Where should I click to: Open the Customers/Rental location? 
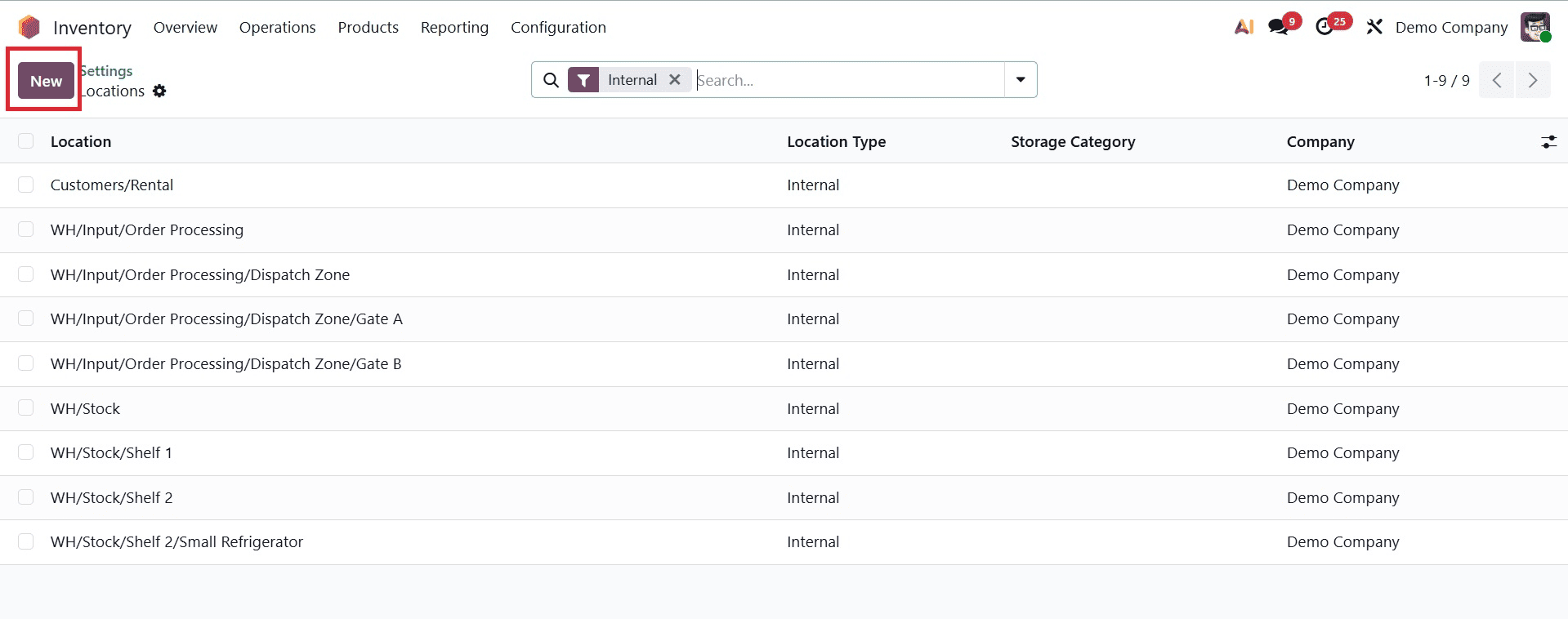pos(112,185)
